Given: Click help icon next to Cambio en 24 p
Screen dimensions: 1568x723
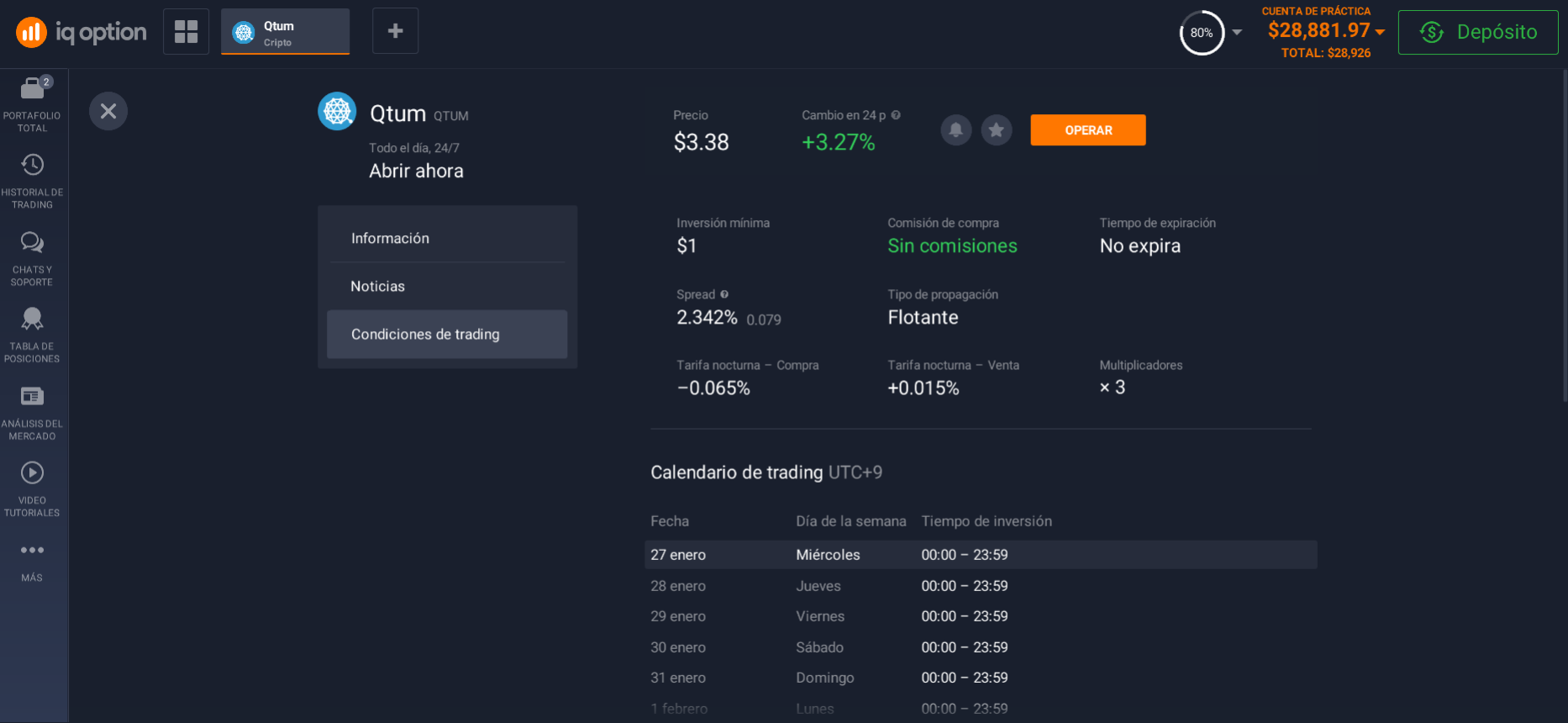Looking at the screenshot, I should 896,115.
